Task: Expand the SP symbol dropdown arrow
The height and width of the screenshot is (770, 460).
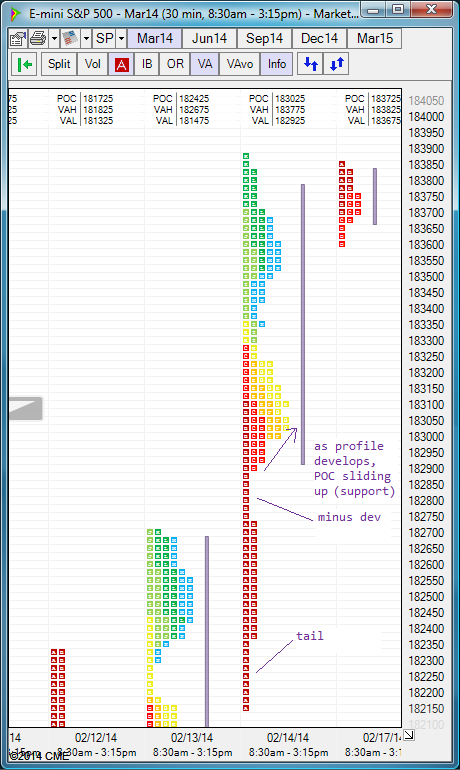Action: click(x=121, y=38)
